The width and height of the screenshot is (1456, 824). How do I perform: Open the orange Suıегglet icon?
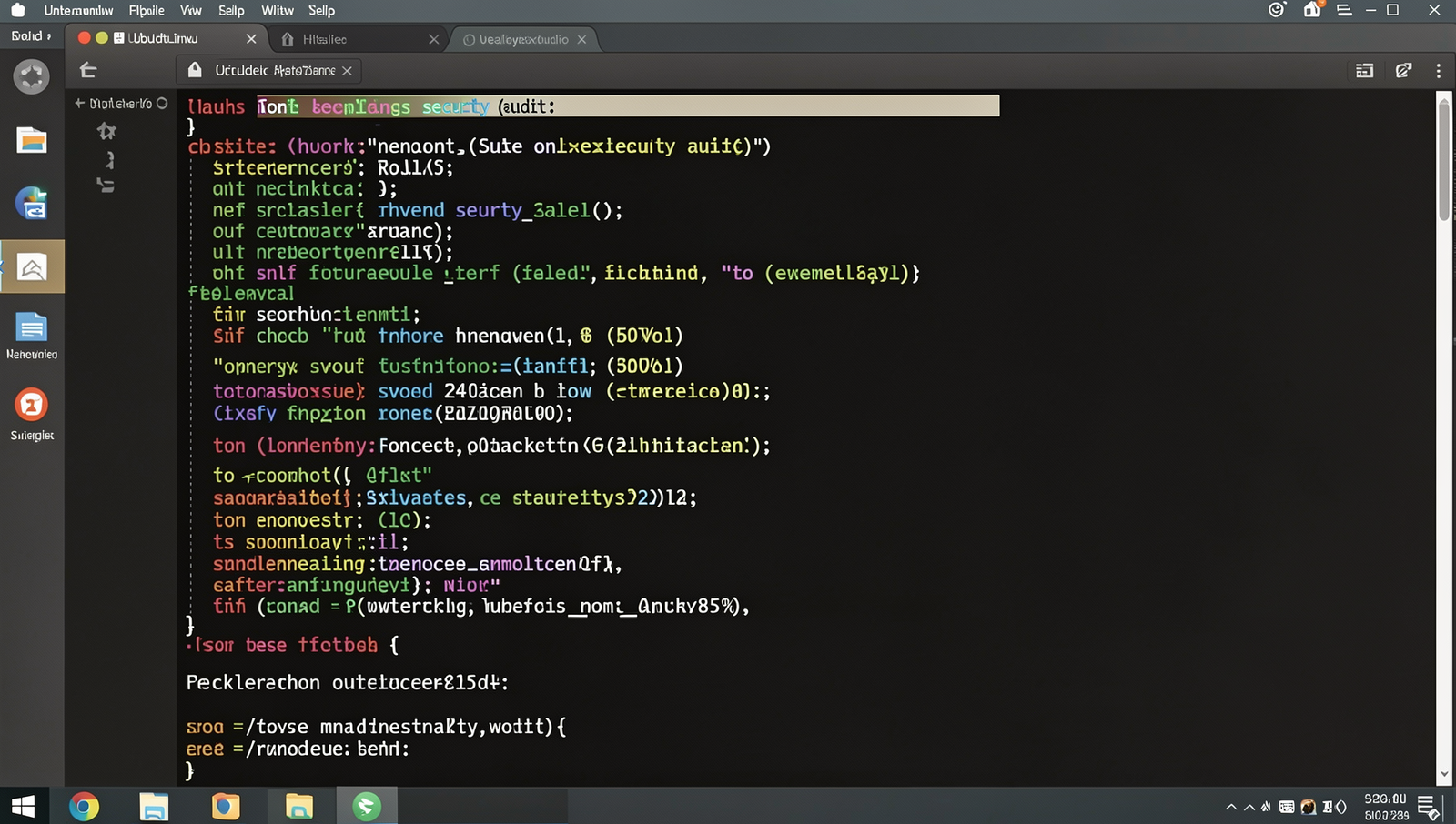click(x=32, y=405)
